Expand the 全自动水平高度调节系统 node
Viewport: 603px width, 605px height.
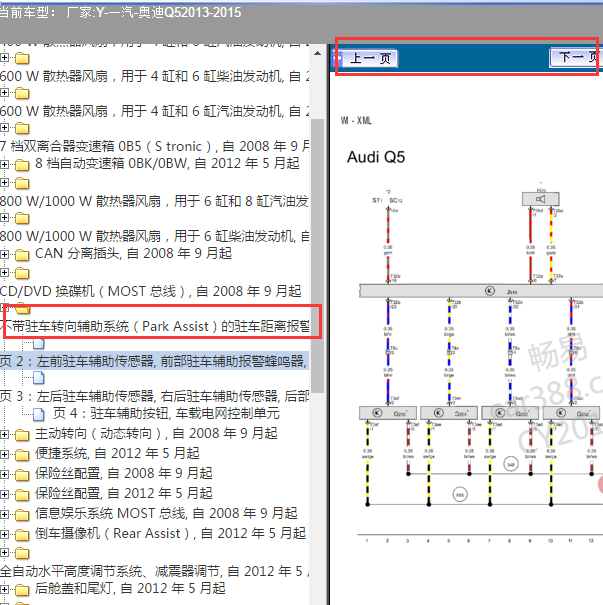(x=4, y=553)
